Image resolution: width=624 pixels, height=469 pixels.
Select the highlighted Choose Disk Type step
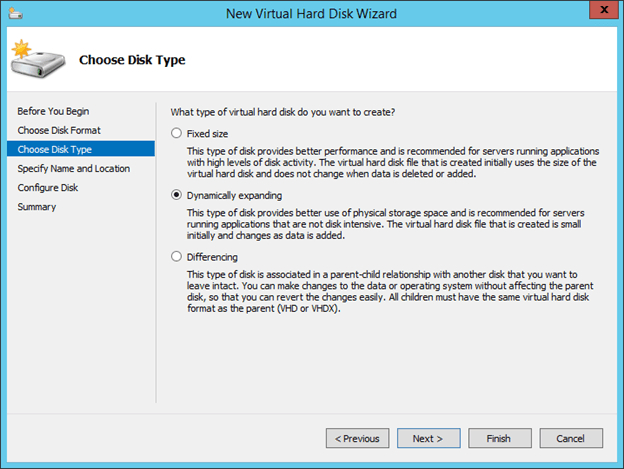coord(56,149)
